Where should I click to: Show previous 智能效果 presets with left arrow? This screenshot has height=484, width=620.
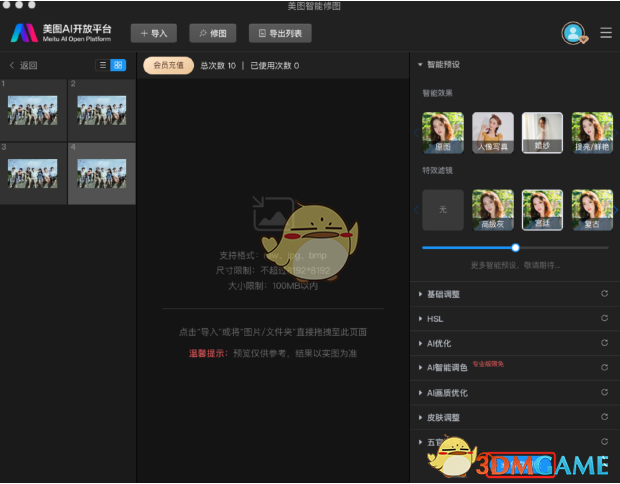tap(416, 133)
